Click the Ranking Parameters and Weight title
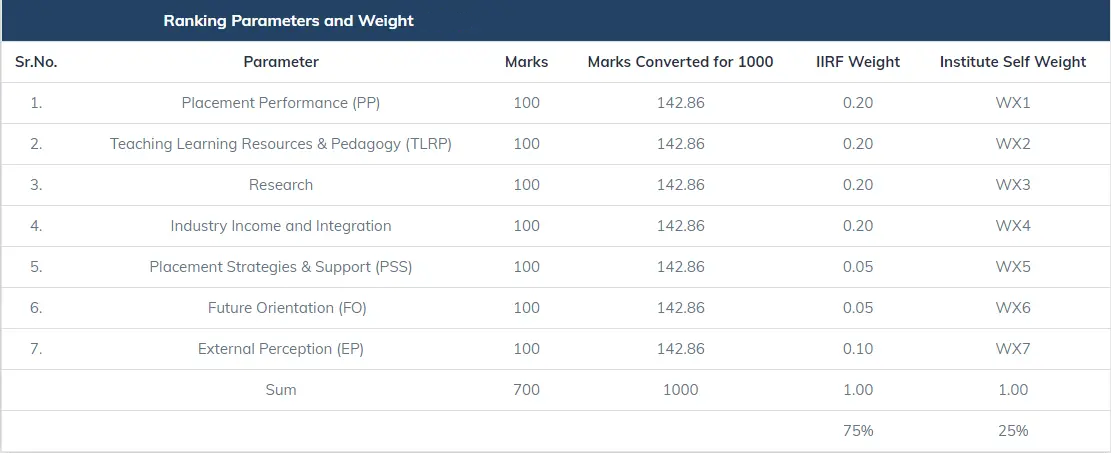The image size is (1111, 453). 288,20
